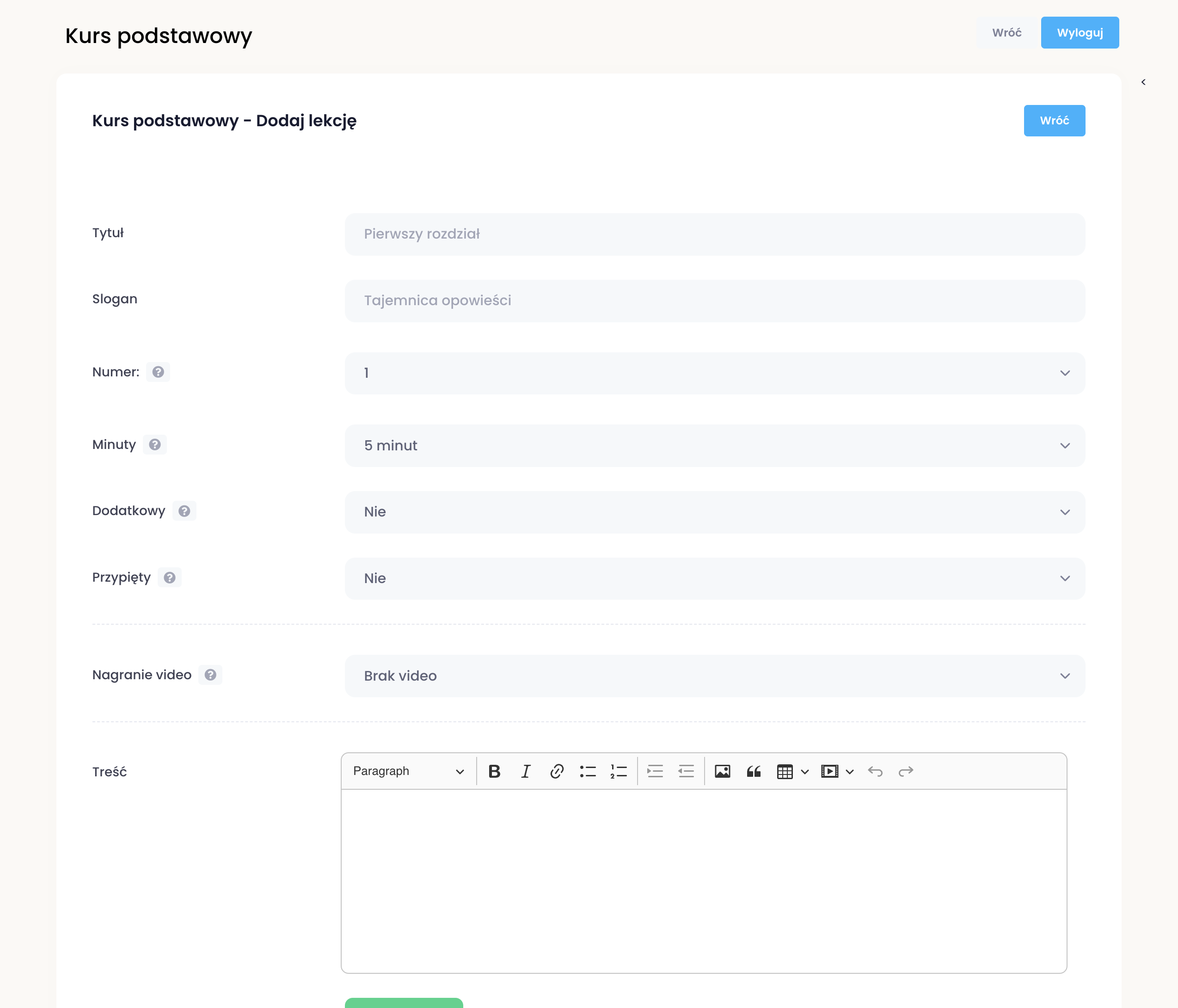Viewport: 1178px width, 1008px height.
Task: Click help icon beside Nagranie video
Action: pos(210,675)
